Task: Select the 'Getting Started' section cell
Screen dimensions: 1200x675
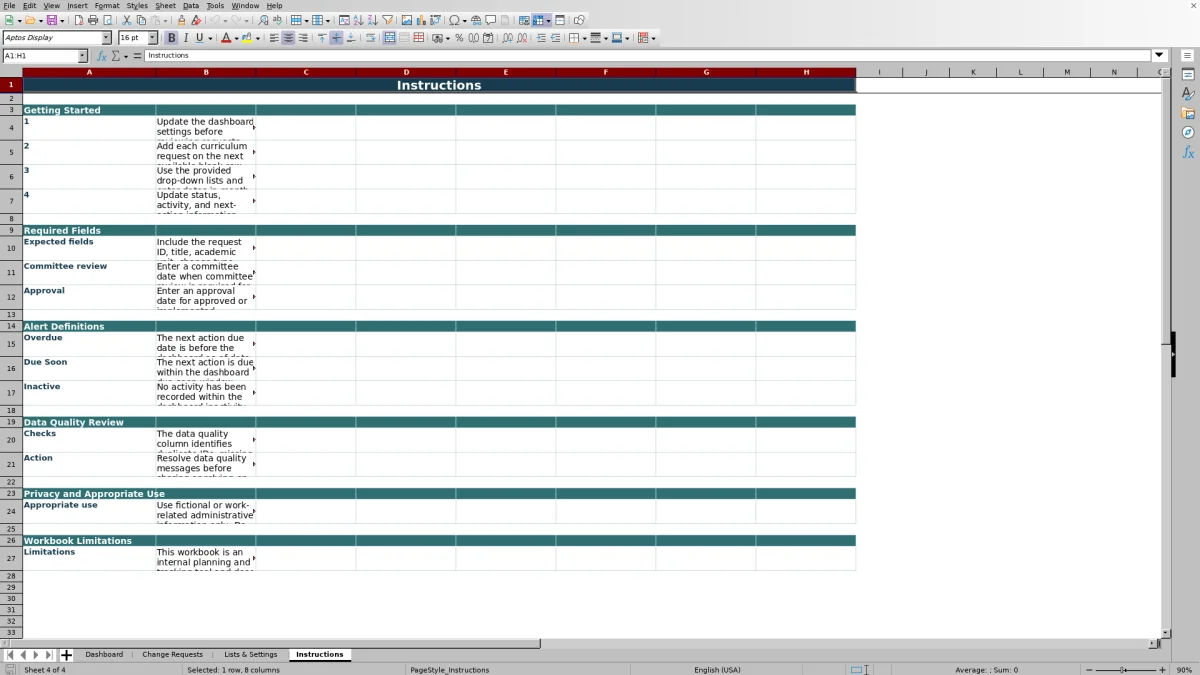Action: (89, 110)
